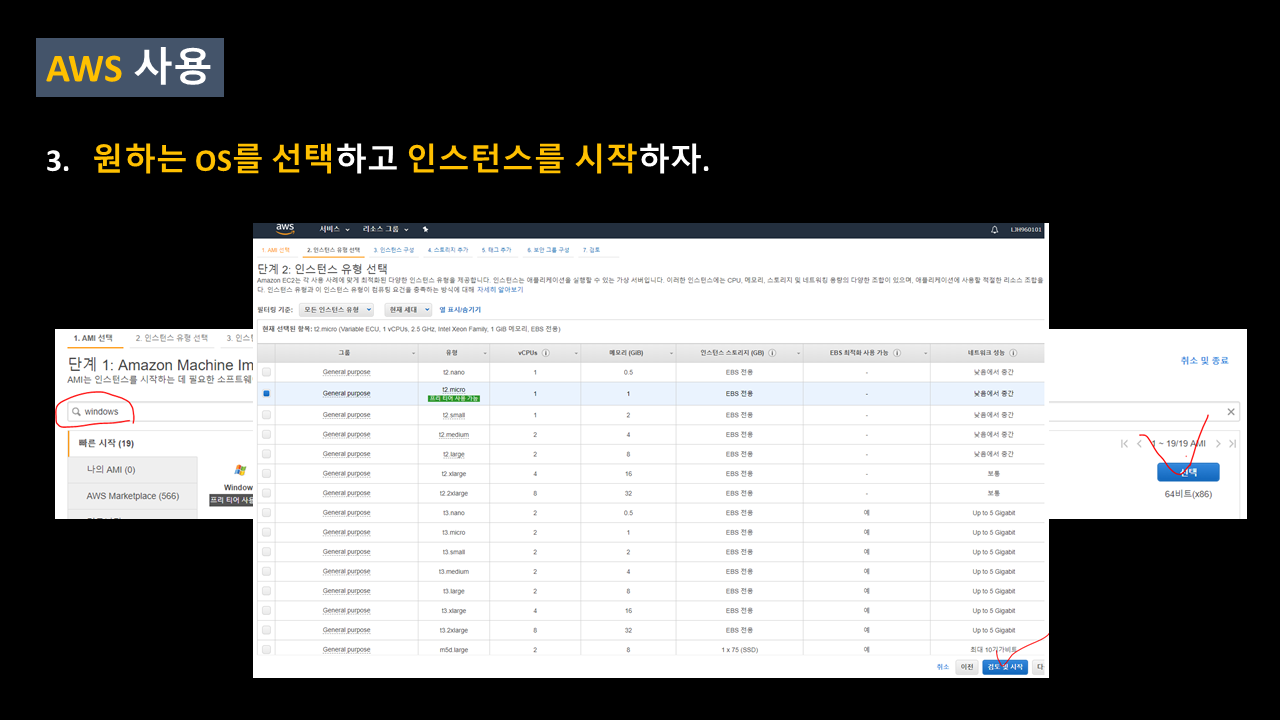Screen dimensions: 1280x720
Task: Open the 서비스 dropdown in the AWS header
Action: 334,230
